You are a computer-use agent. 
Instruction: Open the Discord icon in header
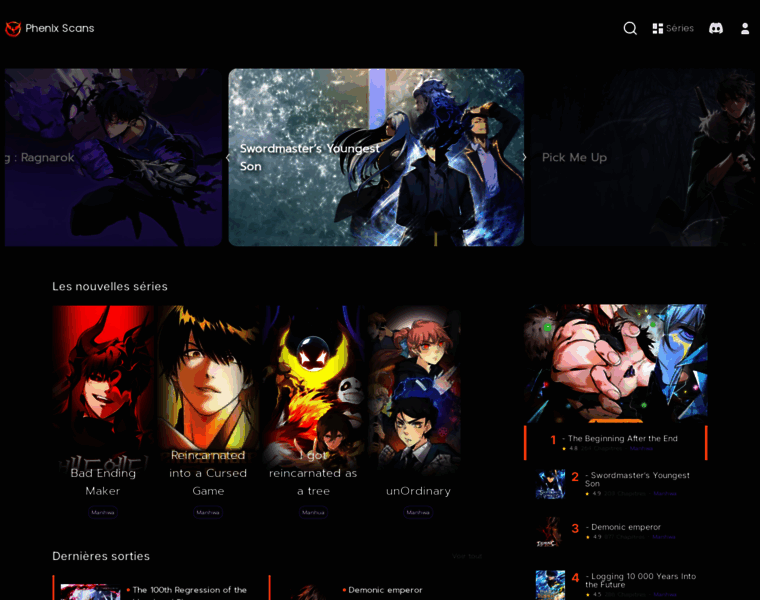coord(716,28)
